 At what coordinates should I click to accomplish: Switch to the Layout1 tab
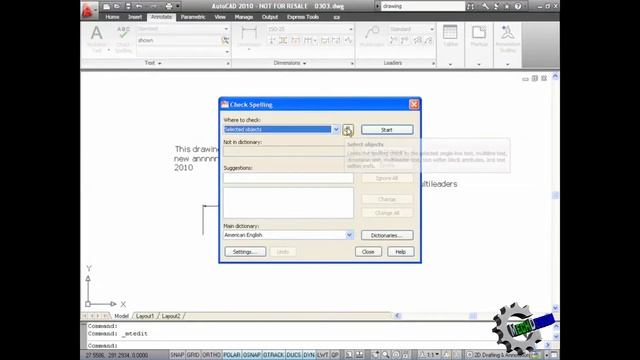point(145,316)
